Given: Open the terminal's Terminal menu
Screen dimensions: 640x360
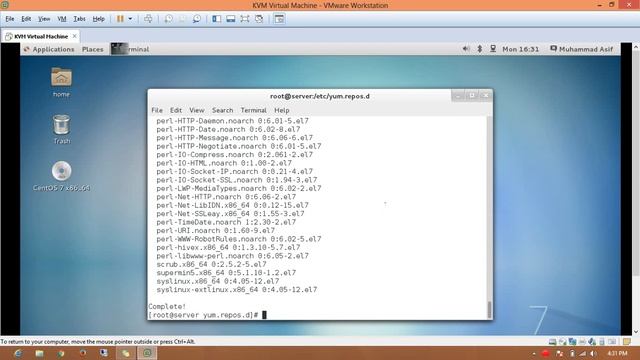Looking at the screenshot, I should (x=253, y=110).
